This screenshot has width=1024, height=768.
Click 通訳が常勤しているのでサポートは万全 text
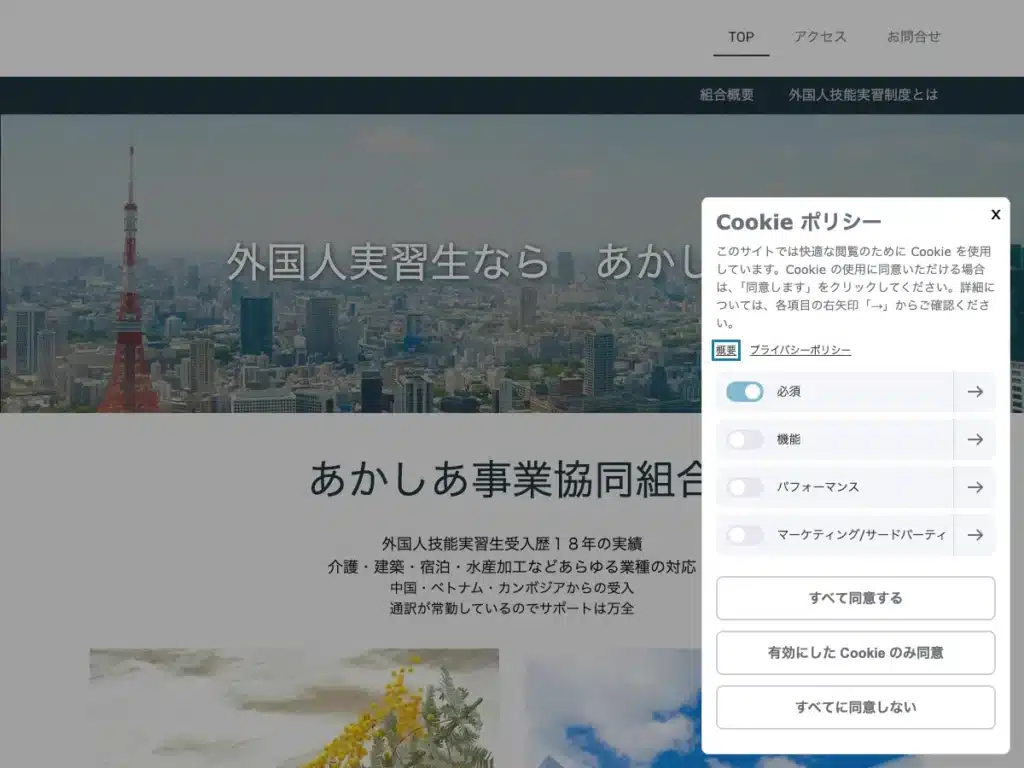(x=512, y=609)
